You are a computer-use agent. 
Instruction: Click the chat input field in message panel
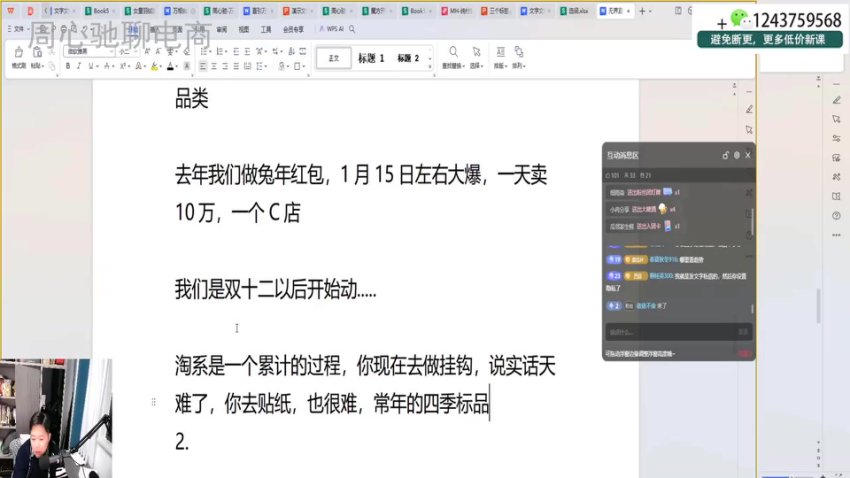point(665,331)
